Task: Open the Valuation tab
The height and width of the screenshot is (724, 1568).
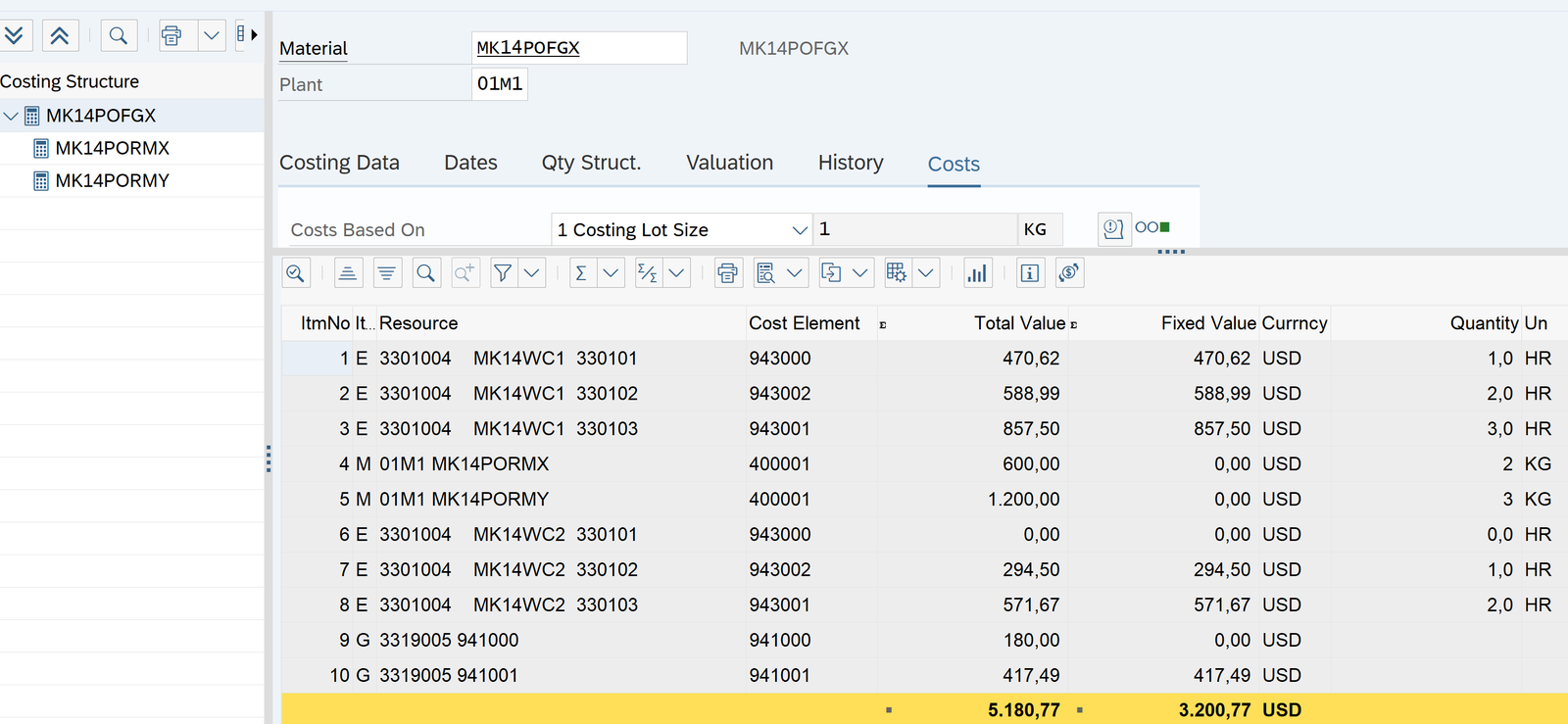Action: pos(729,163)
